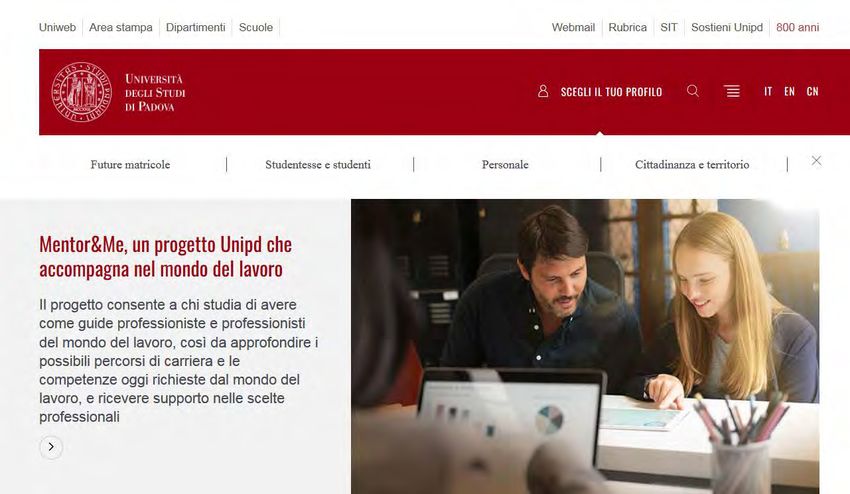
Task: Select Cittadinanza e territorio profile
Action: (x=692, y=164)
